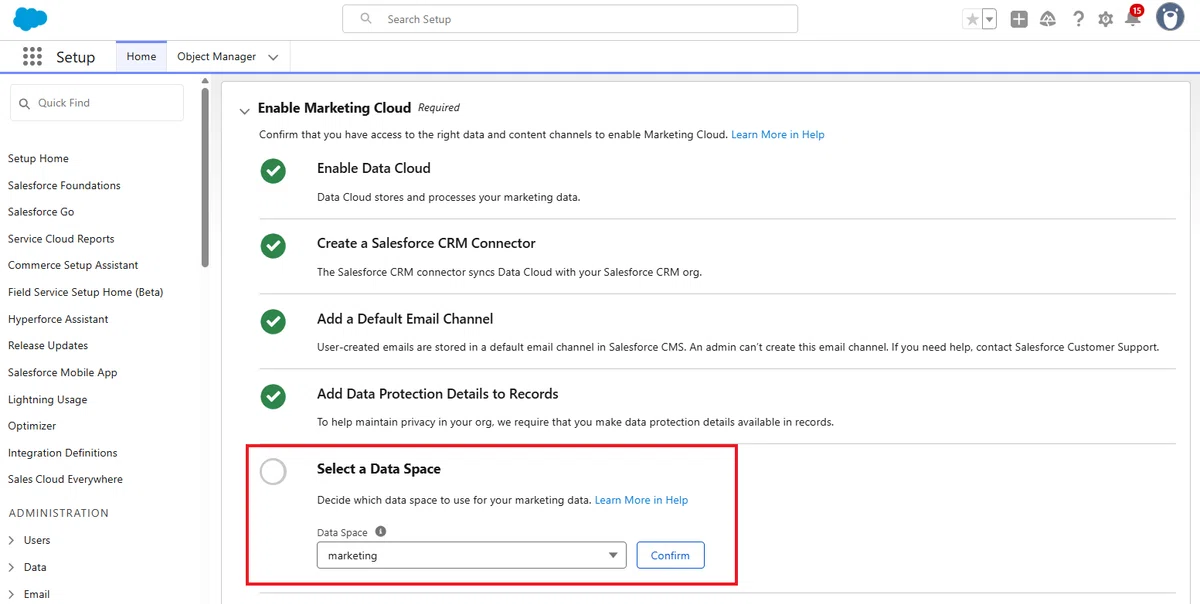The image size is (1200, 604).
Task: Click the Quick Find input box
Action: pyautogui.click(x=97, y=103)
